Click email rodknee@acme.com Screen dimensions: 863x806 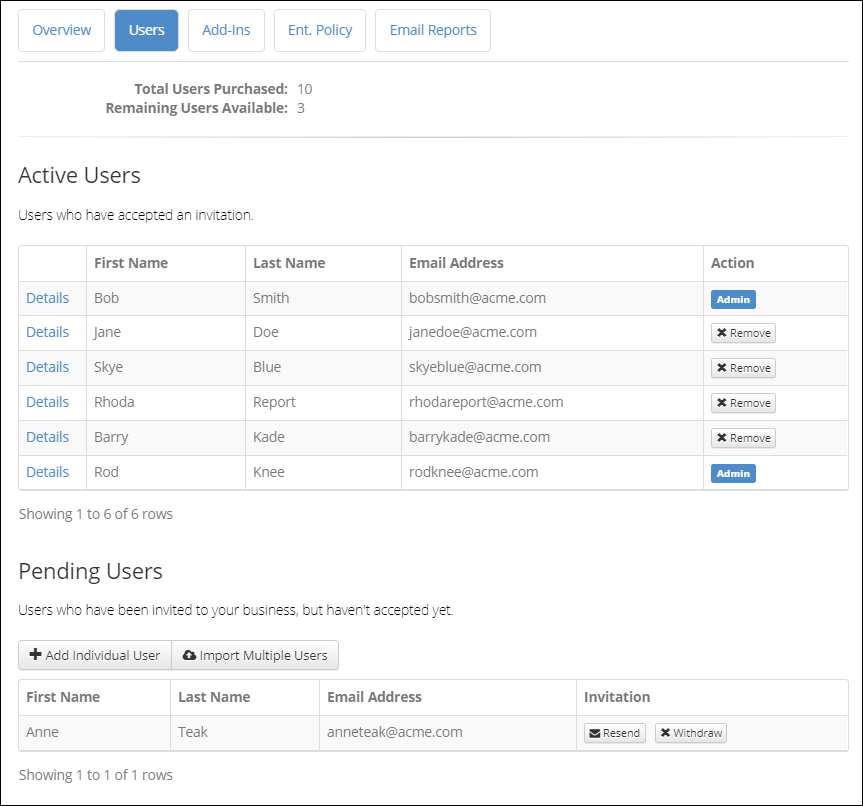point(473,472)
